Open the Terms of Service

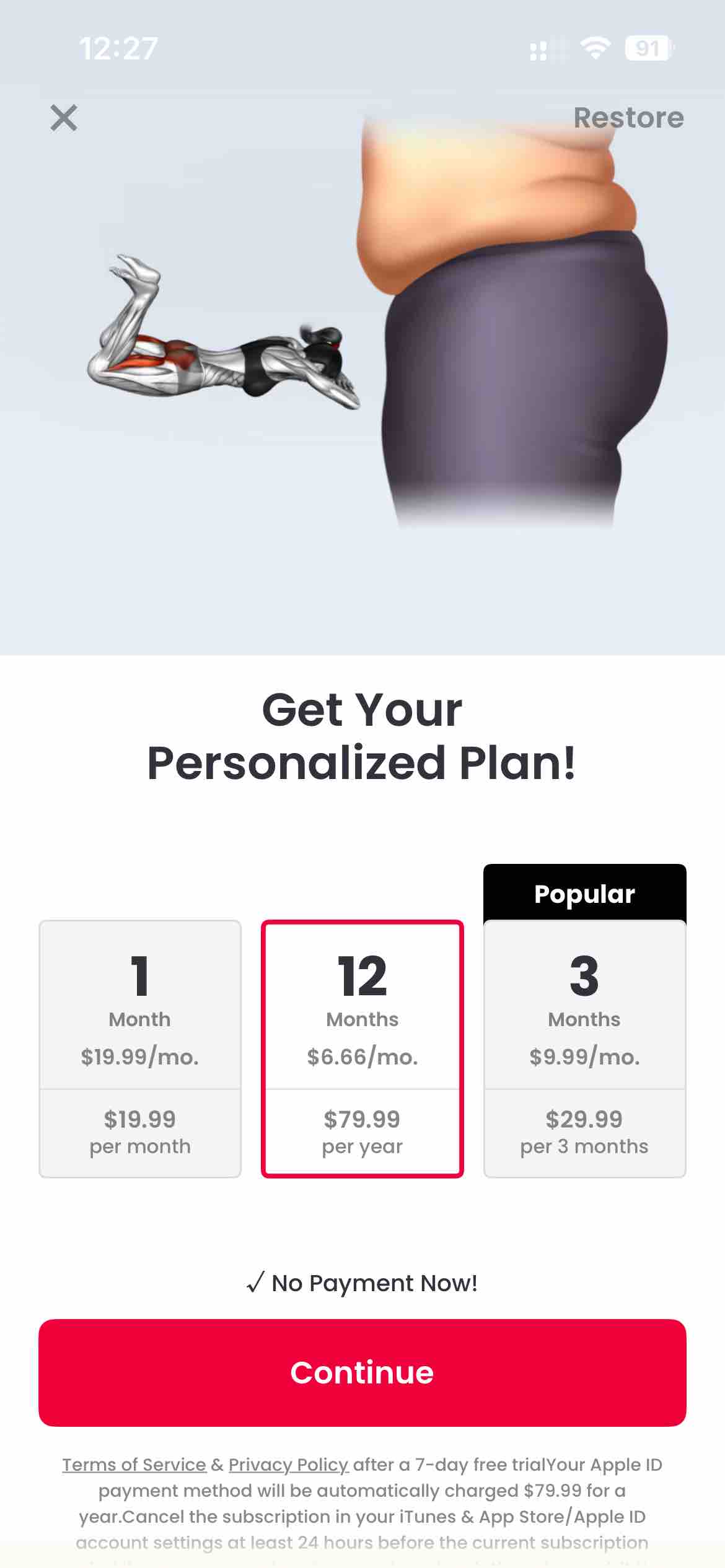click(x=134, y=1465)
